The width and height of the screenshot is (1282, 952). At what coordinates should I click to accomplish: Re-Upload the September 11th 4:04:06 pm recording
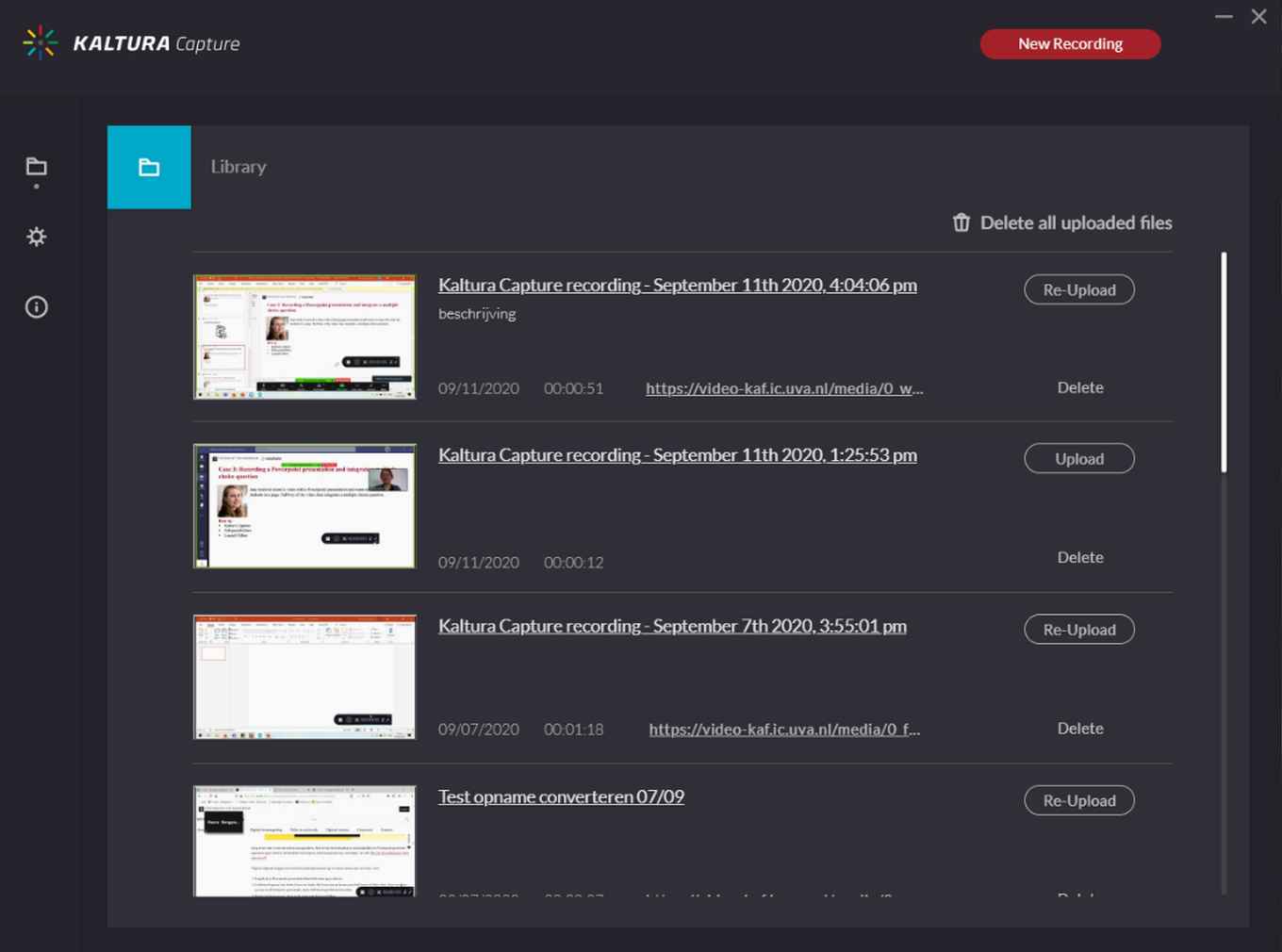[1078, 289]
